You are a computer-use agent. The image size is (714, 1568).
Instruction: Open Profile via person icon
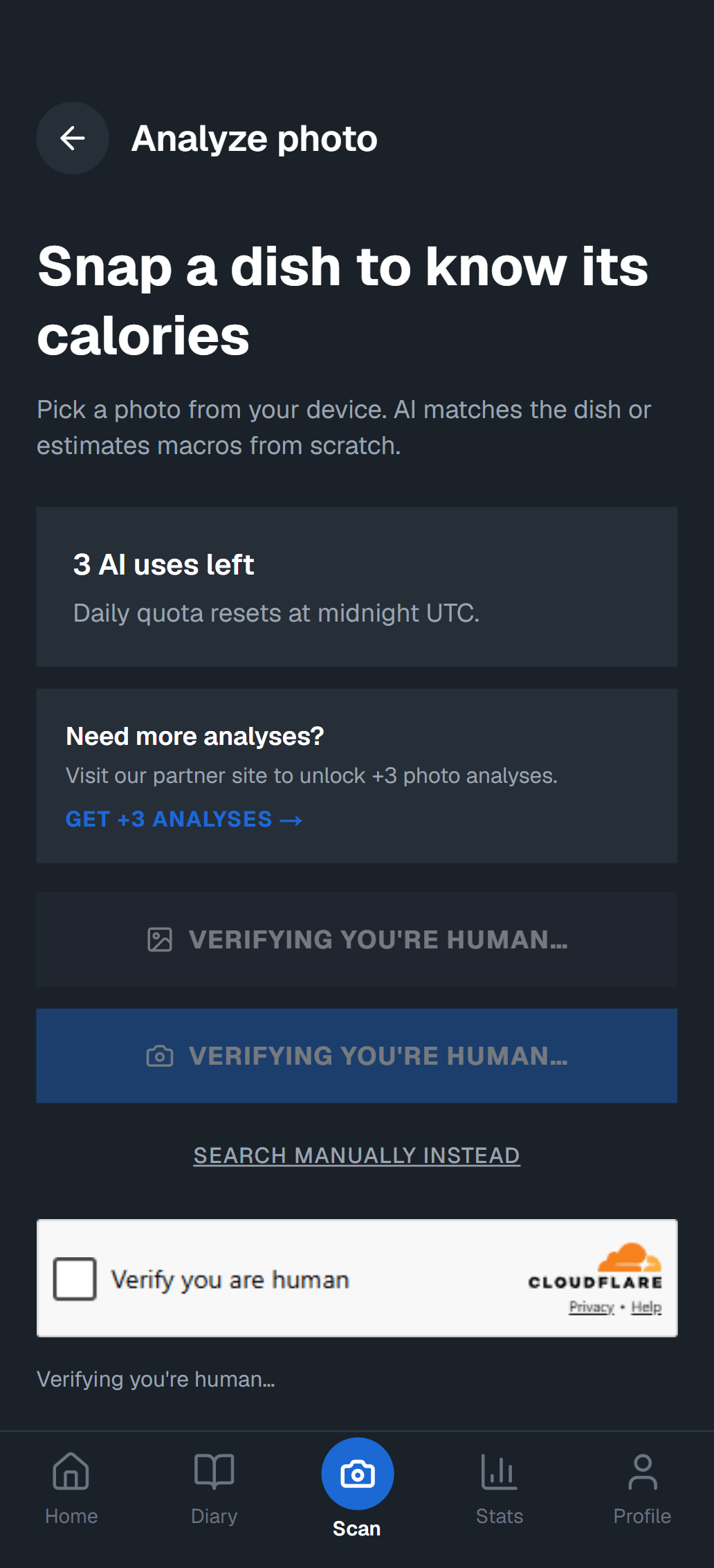click(643, 1471)
